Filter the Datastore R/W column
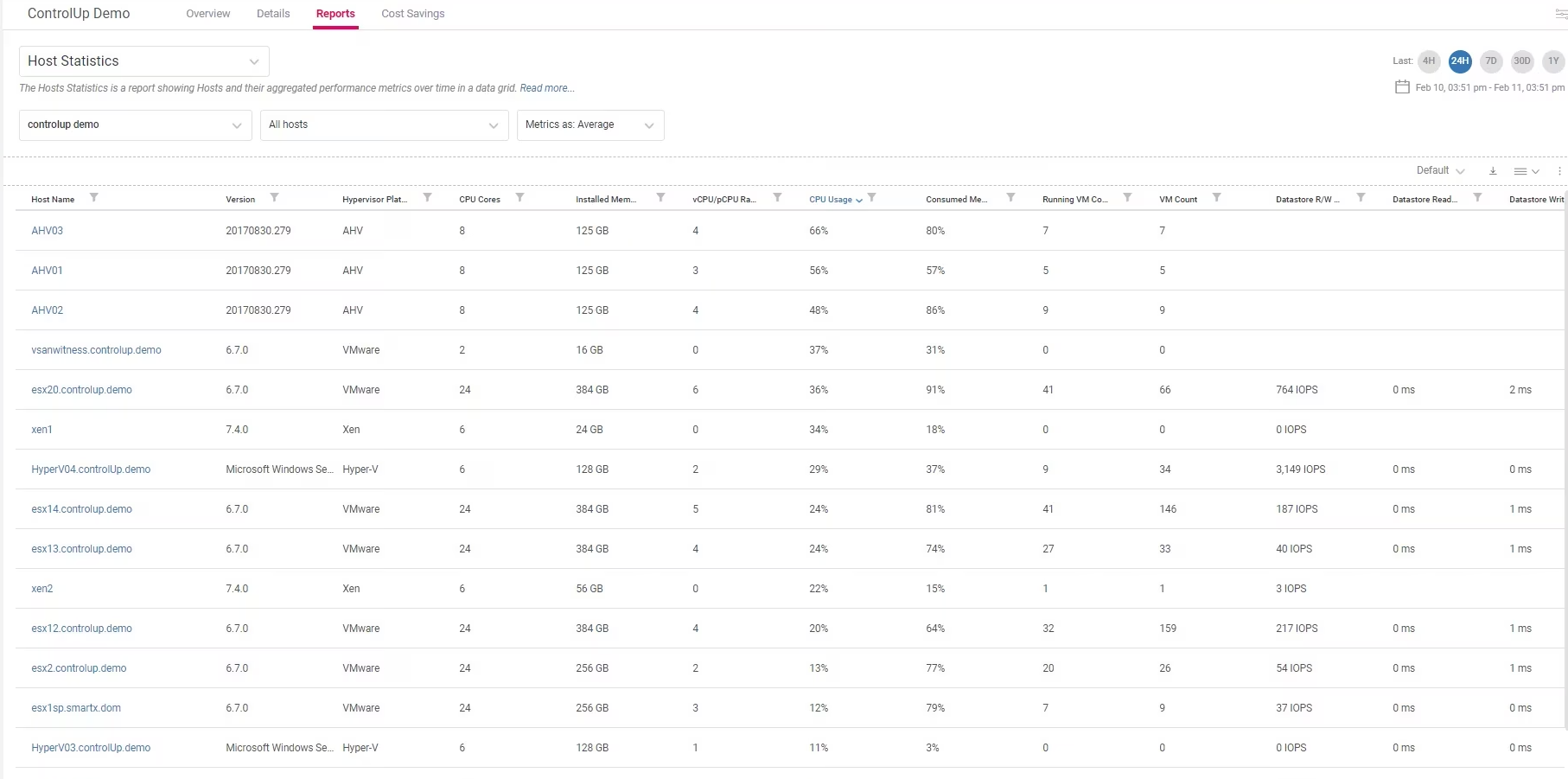Screen dimensions: 1568x779 1361,198
